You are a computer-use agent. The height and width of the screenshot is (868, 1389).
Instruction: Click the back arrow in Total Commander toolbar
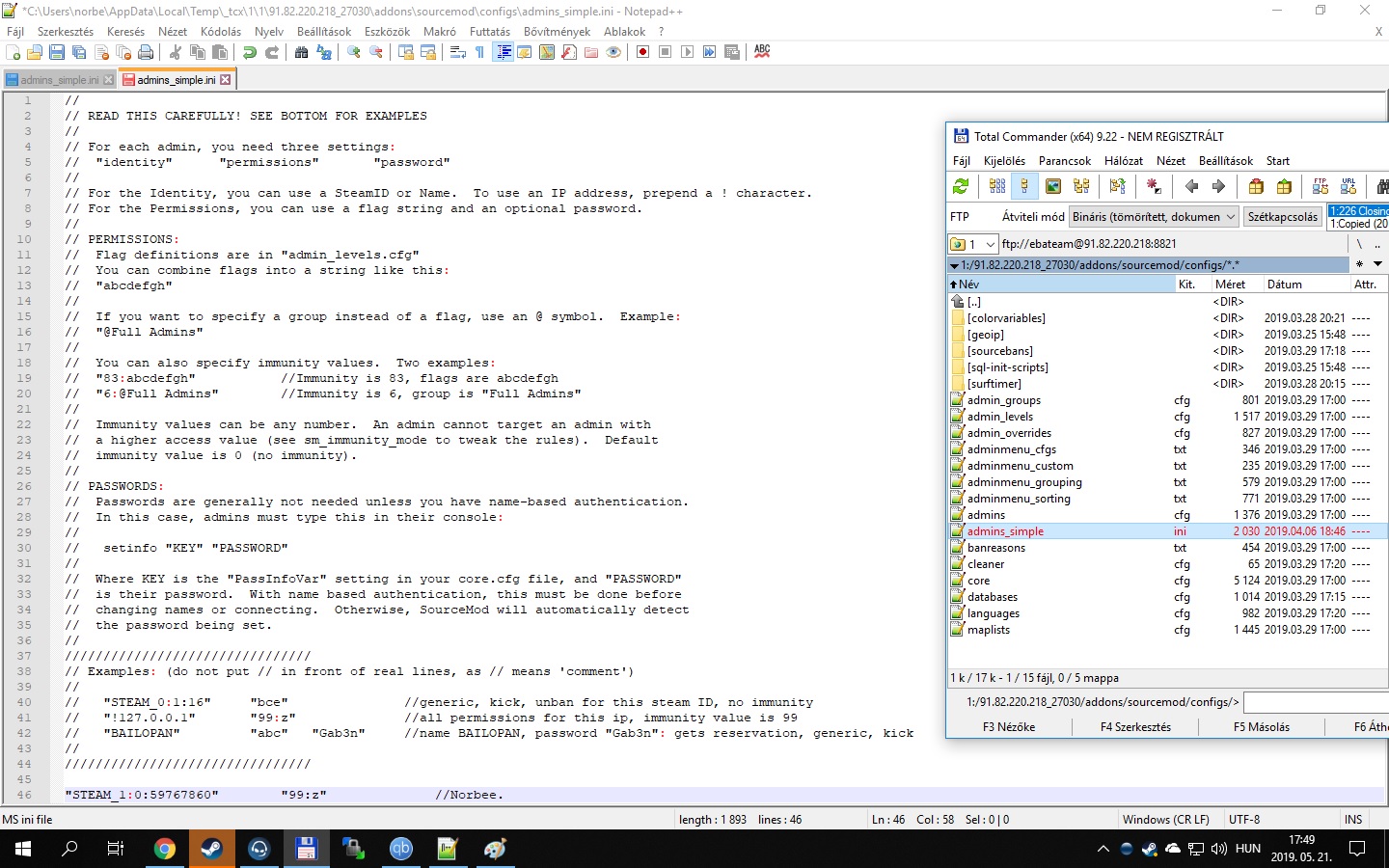coord(1191,186)
